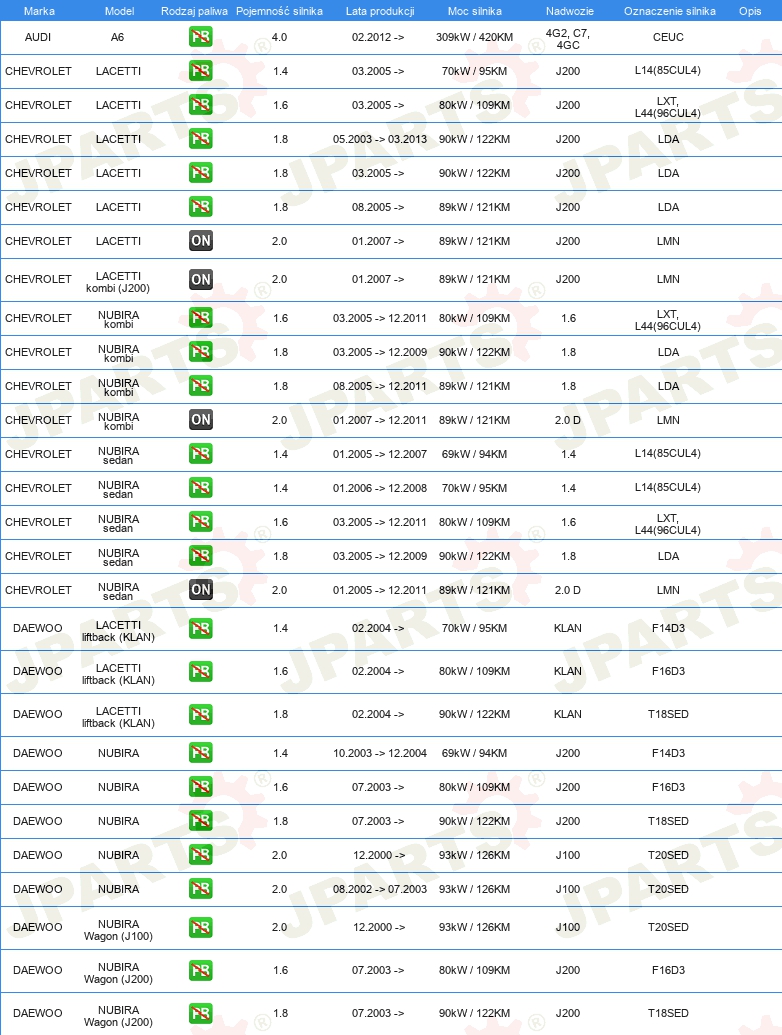Click the Oznaczenie silnika column header

pos(670,11)
